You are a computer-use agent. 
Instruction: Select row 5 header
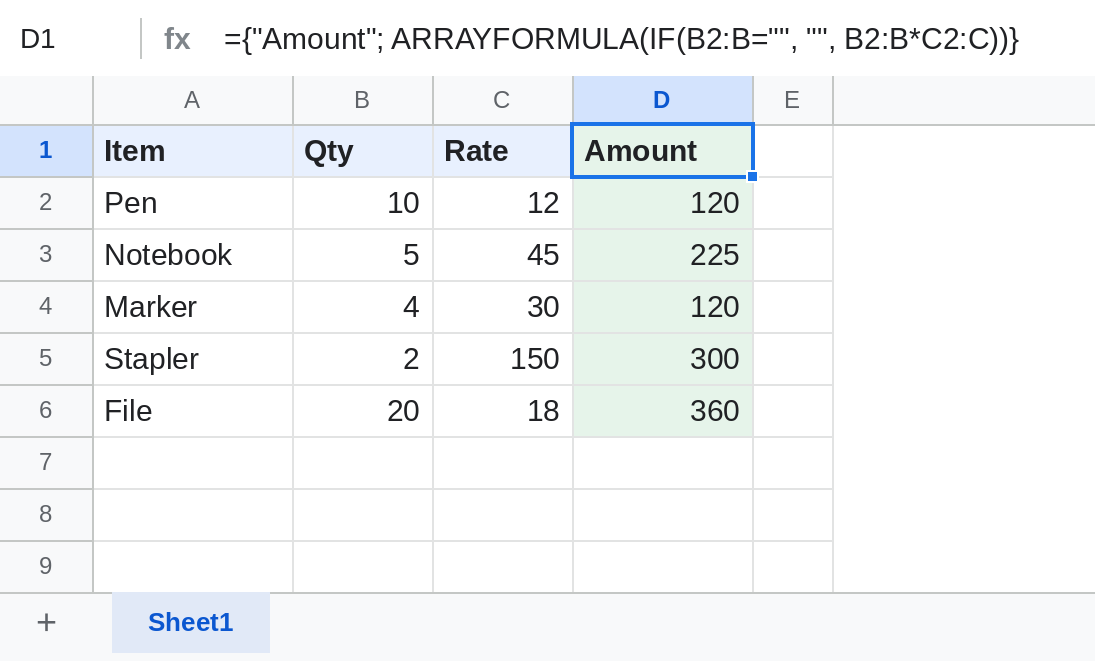(46, 359)
